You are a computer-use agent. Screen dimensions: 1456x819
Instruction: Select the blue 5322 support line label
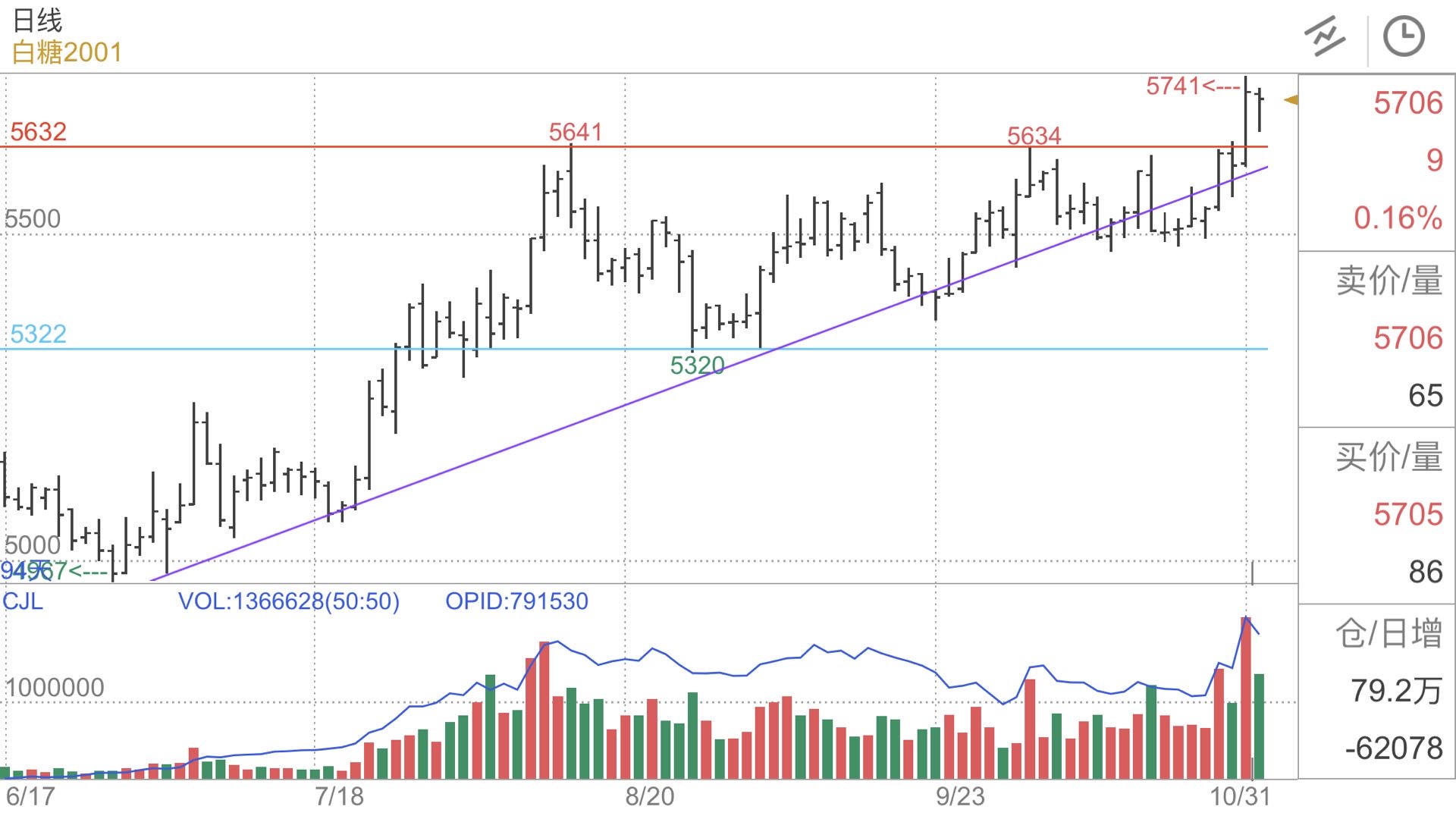click(x=38, y=334)
